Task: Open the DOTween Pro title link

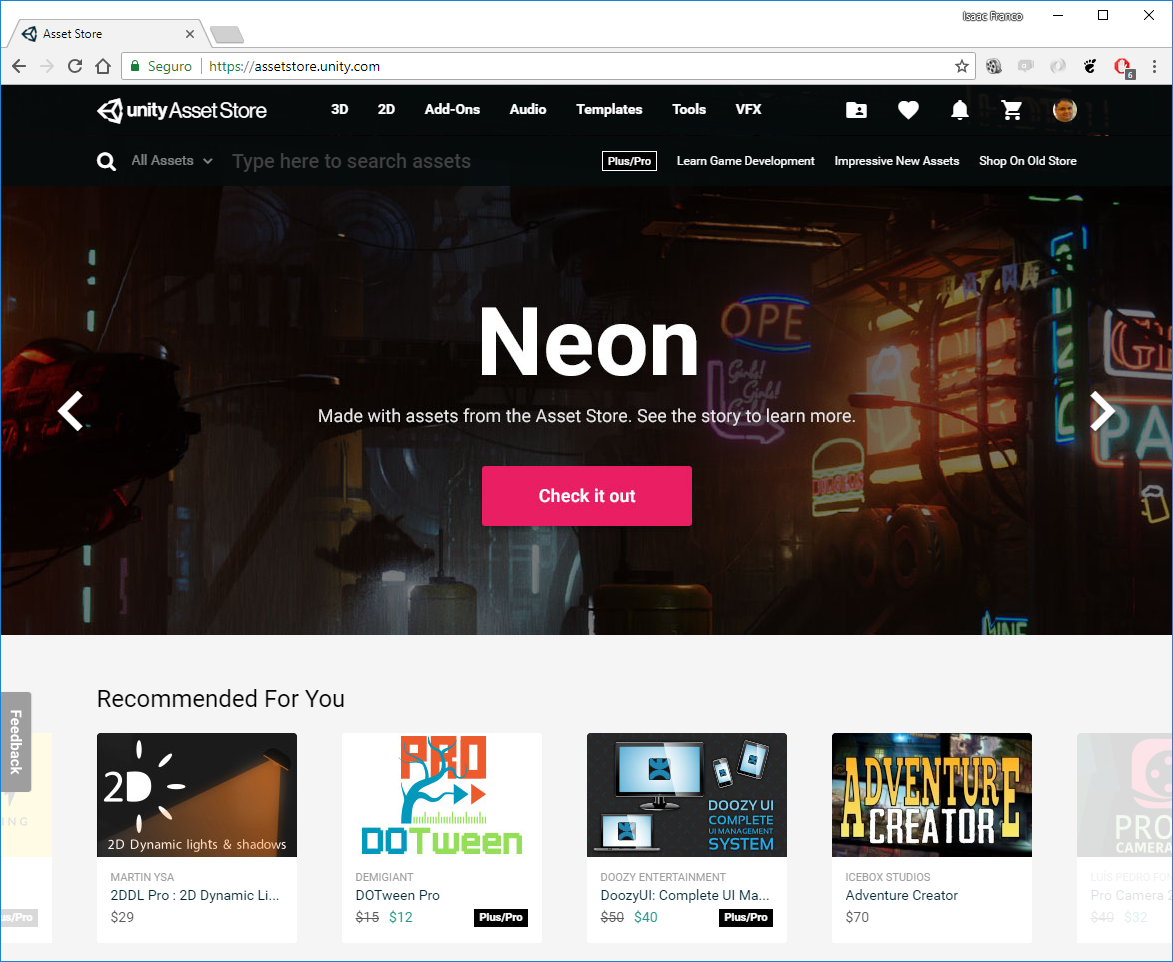Action: 397,895
